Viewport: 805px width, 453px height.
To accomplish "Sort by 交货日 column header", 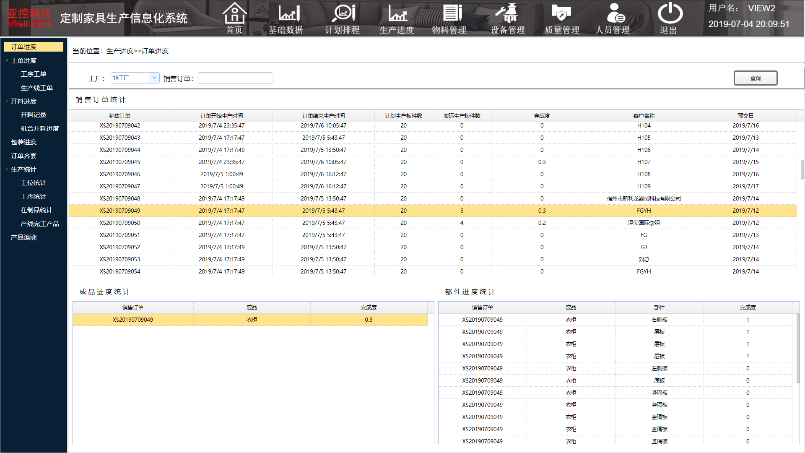I will (745, 116).
